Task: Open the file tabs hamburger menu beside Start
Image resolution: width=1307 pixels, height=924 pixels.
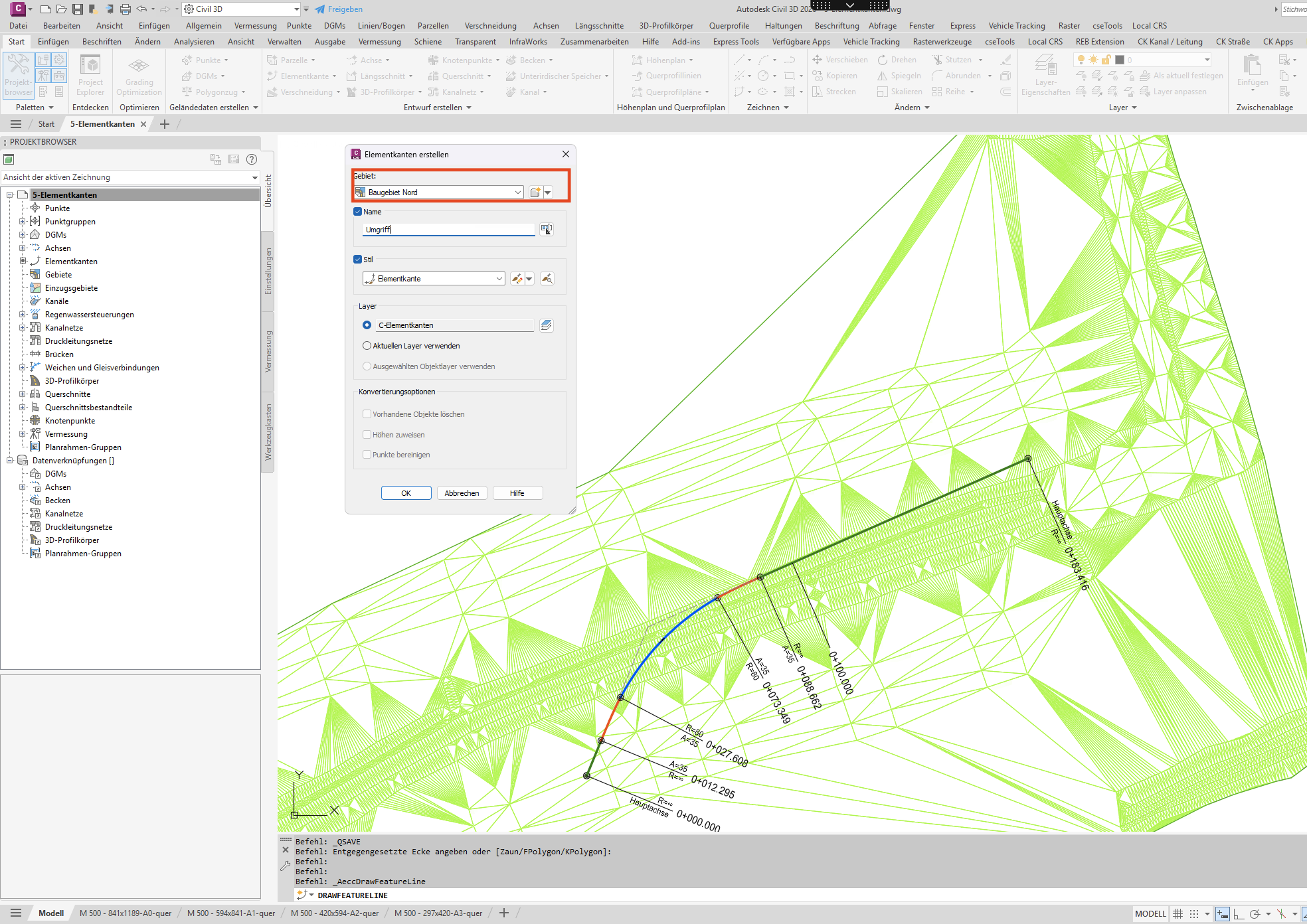Action: (16, 124)
